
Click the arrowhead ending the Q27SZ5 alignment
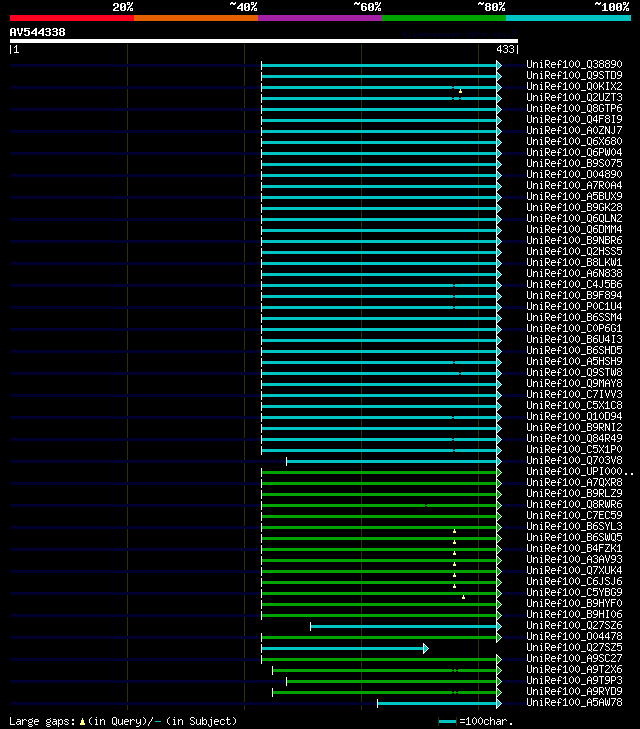426,649
